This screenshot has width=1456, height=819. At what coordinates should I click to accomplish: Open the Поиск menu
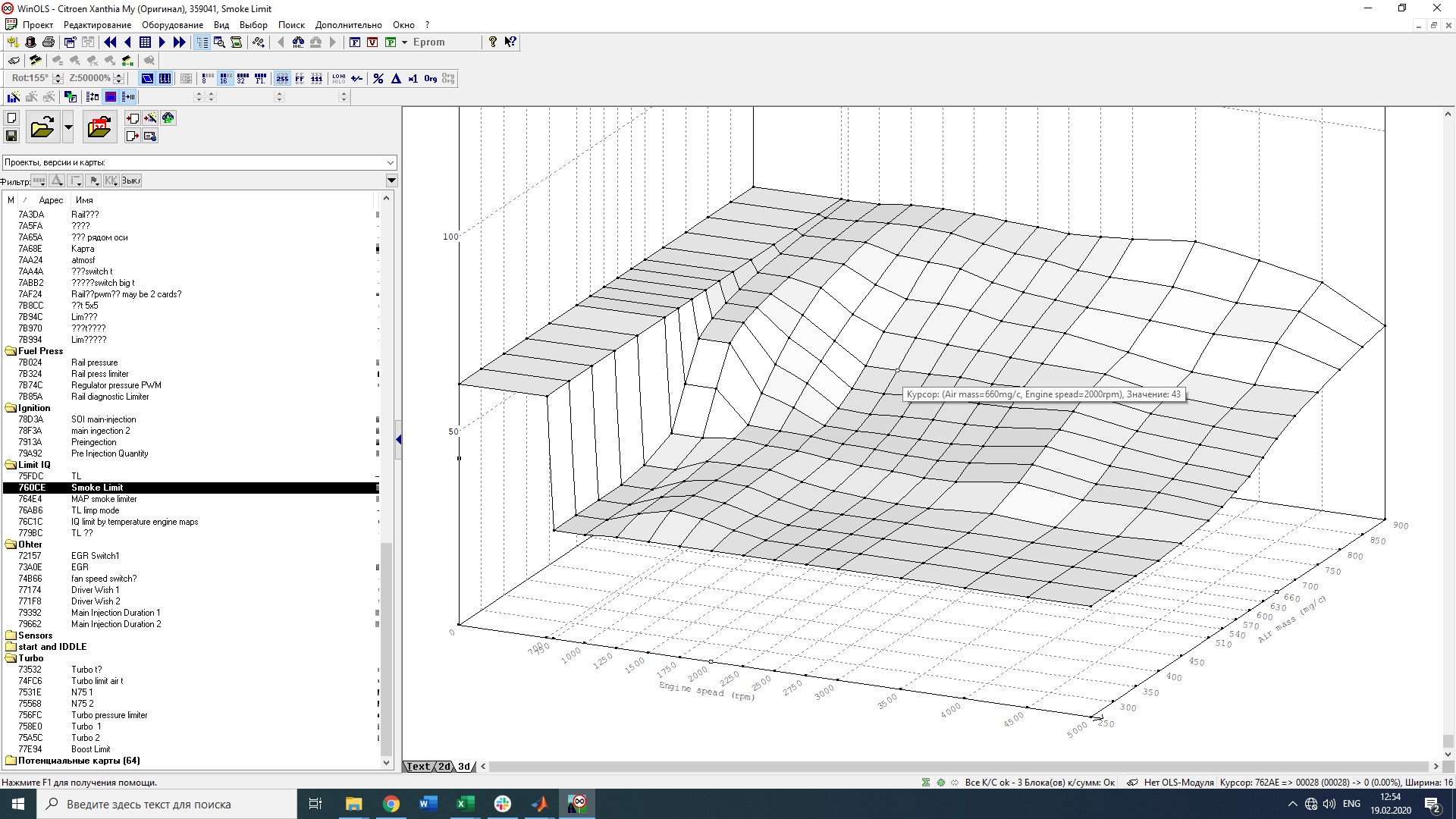tap(291, 25)
